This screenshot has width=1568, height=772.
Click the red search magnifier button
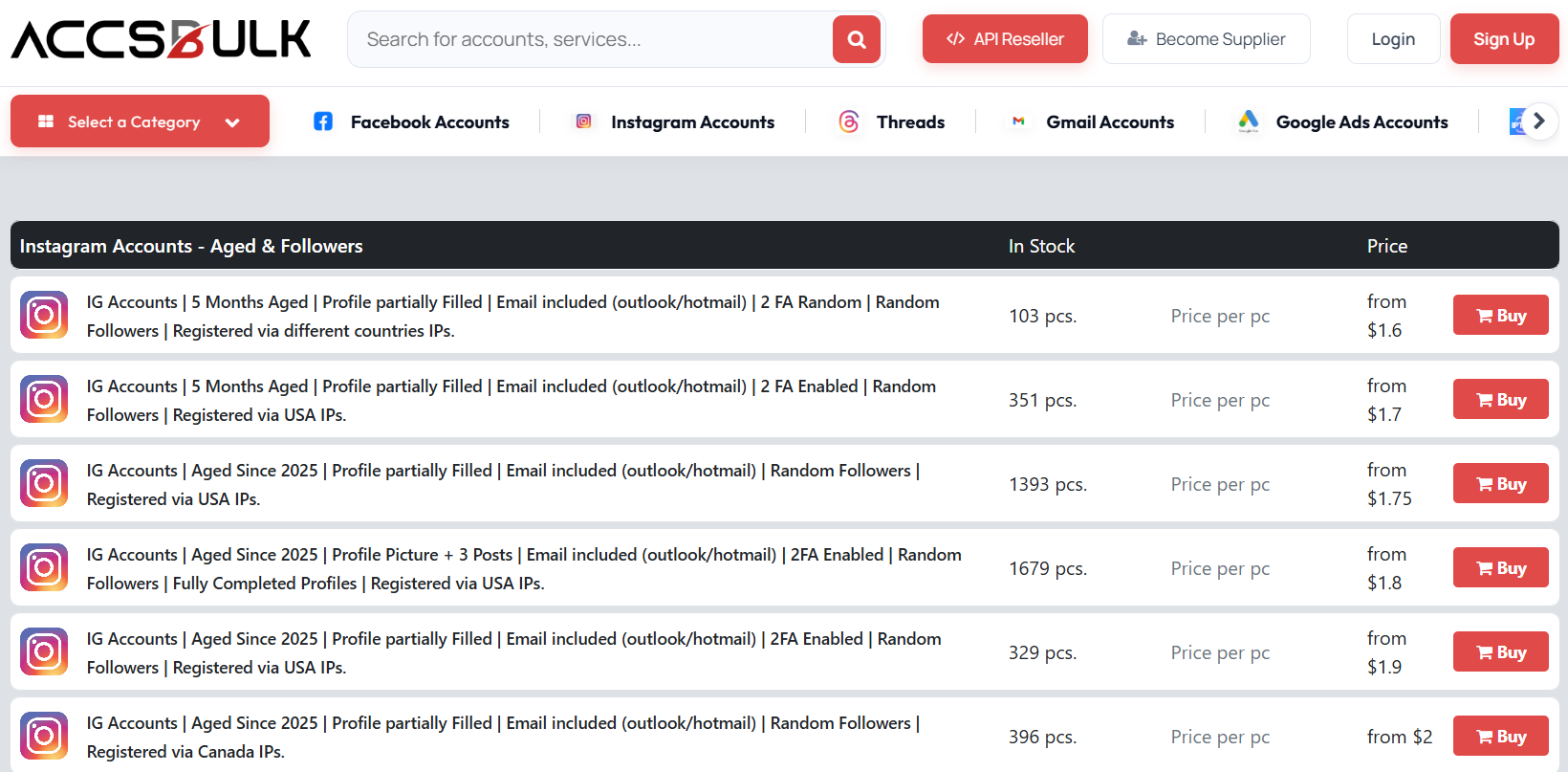[x=857, y=39]
